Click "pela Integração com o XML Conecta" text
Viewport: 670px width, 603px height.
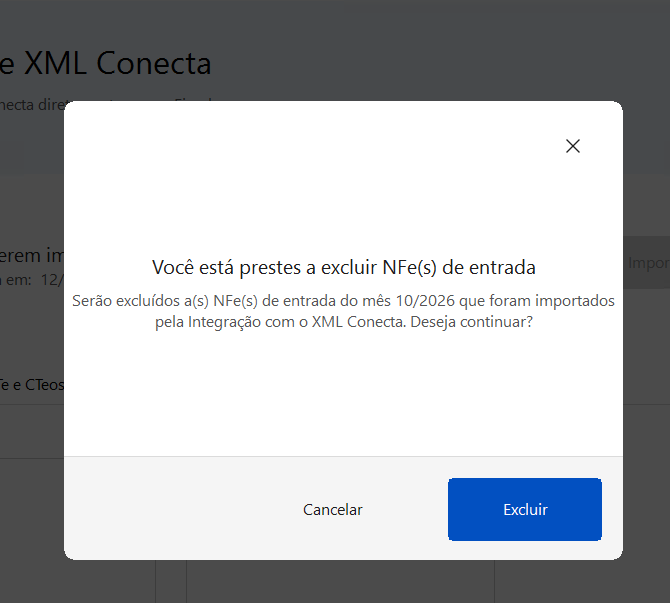click(280, 322)
